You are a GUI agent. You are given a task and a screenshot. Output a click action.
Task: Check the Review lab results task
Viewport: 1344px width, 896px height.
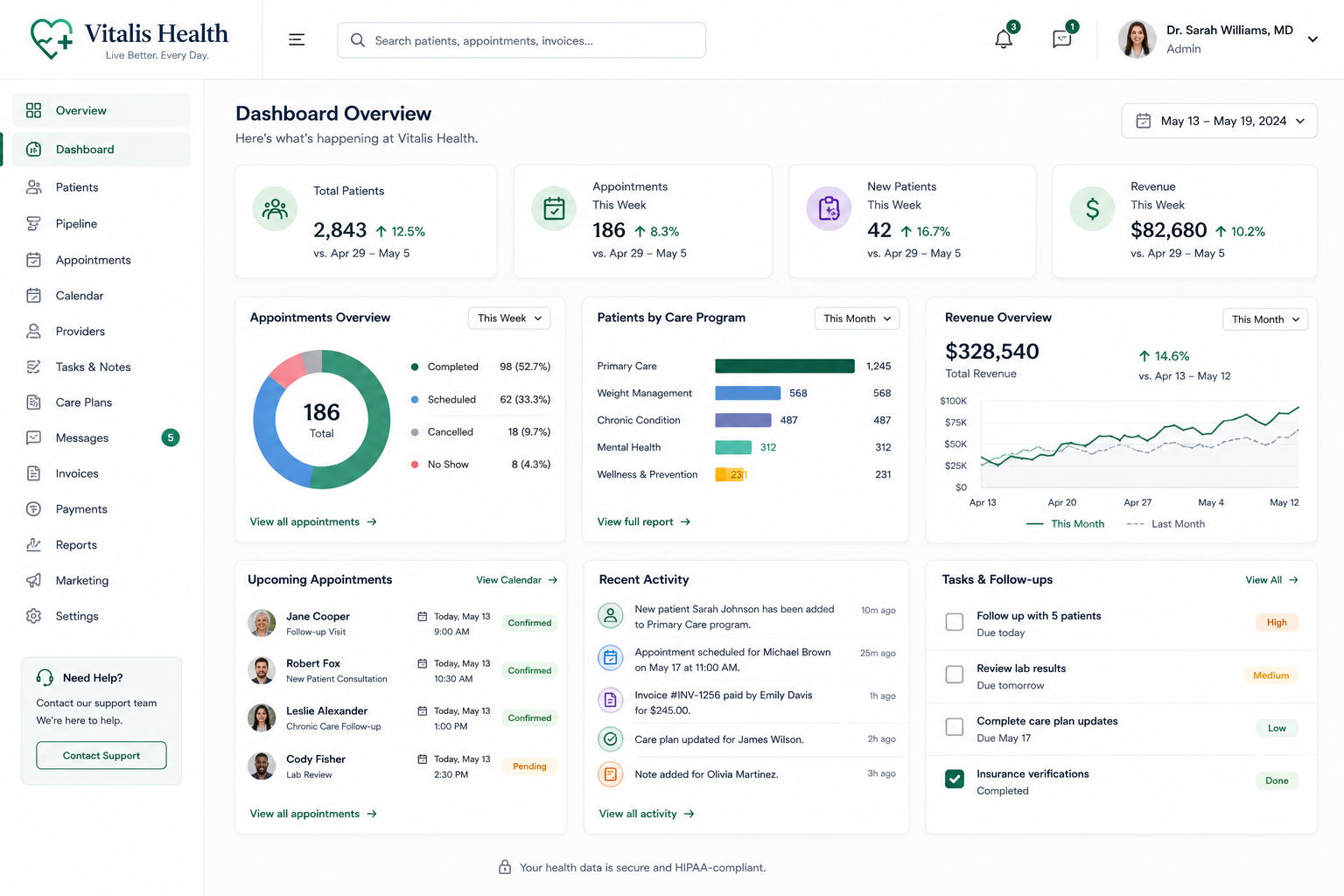point(955,675)
